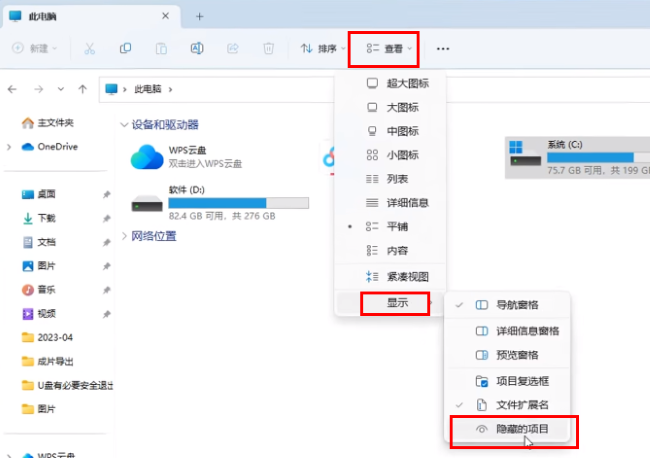Image resolution: width=650 pixels, height=458 pixels.
Task: Select 平铺 tiles view option
Action: point(390,227)
